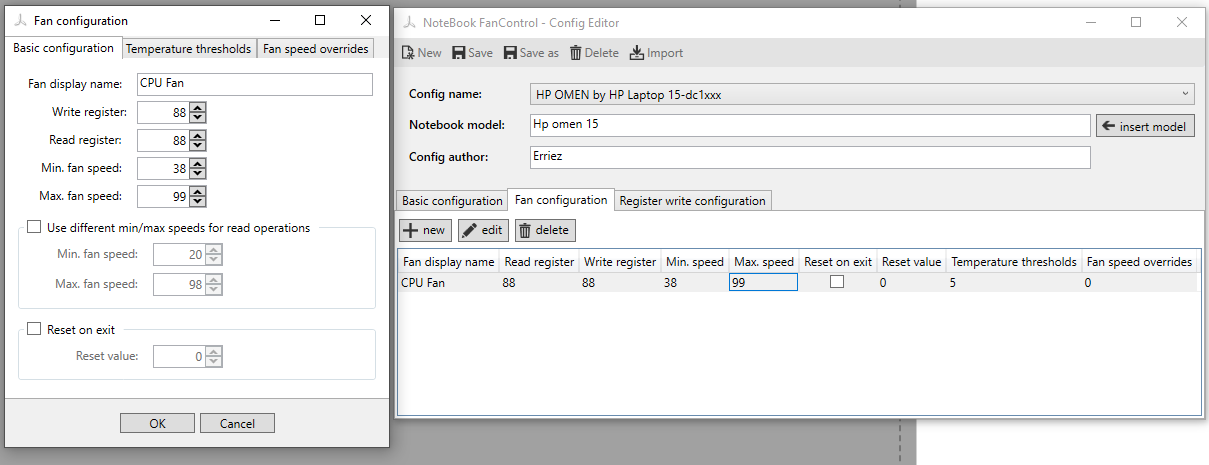Click the Config author text field
1209x465 pixels.
pos(809,157)
